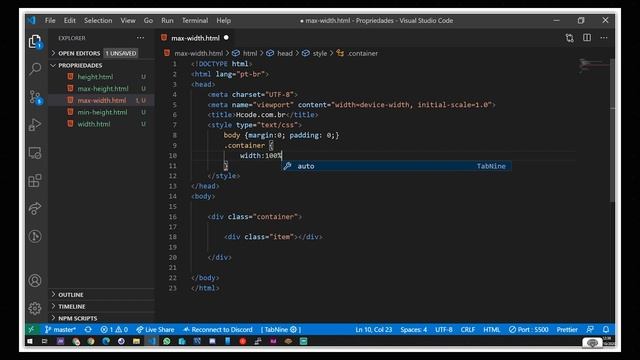This screenshot has width=640, height=360.
Task: Click the unsaved dot on max-width.html tab
Action: click(226, 38)
